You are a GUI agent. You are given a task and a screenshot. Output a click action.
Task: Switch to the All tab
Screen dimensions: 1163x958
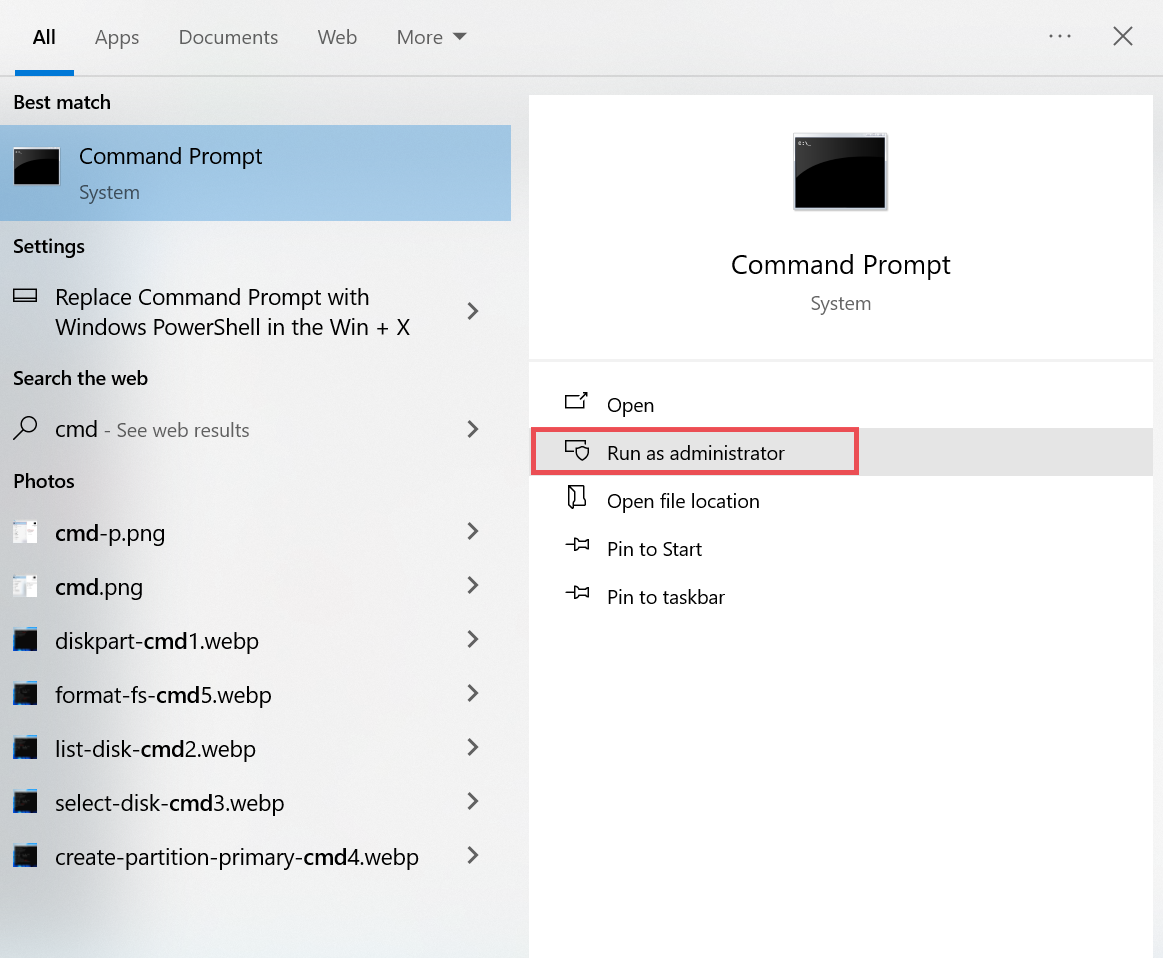click(44, 37)
